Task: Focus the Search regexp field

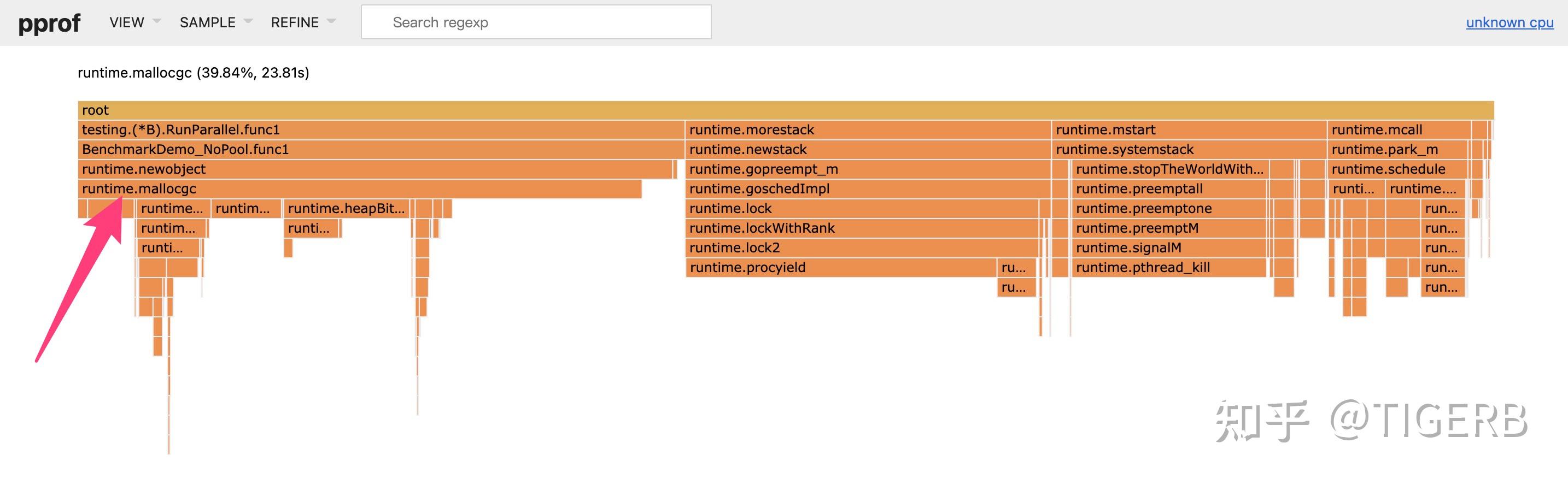Action: [536, 22]
